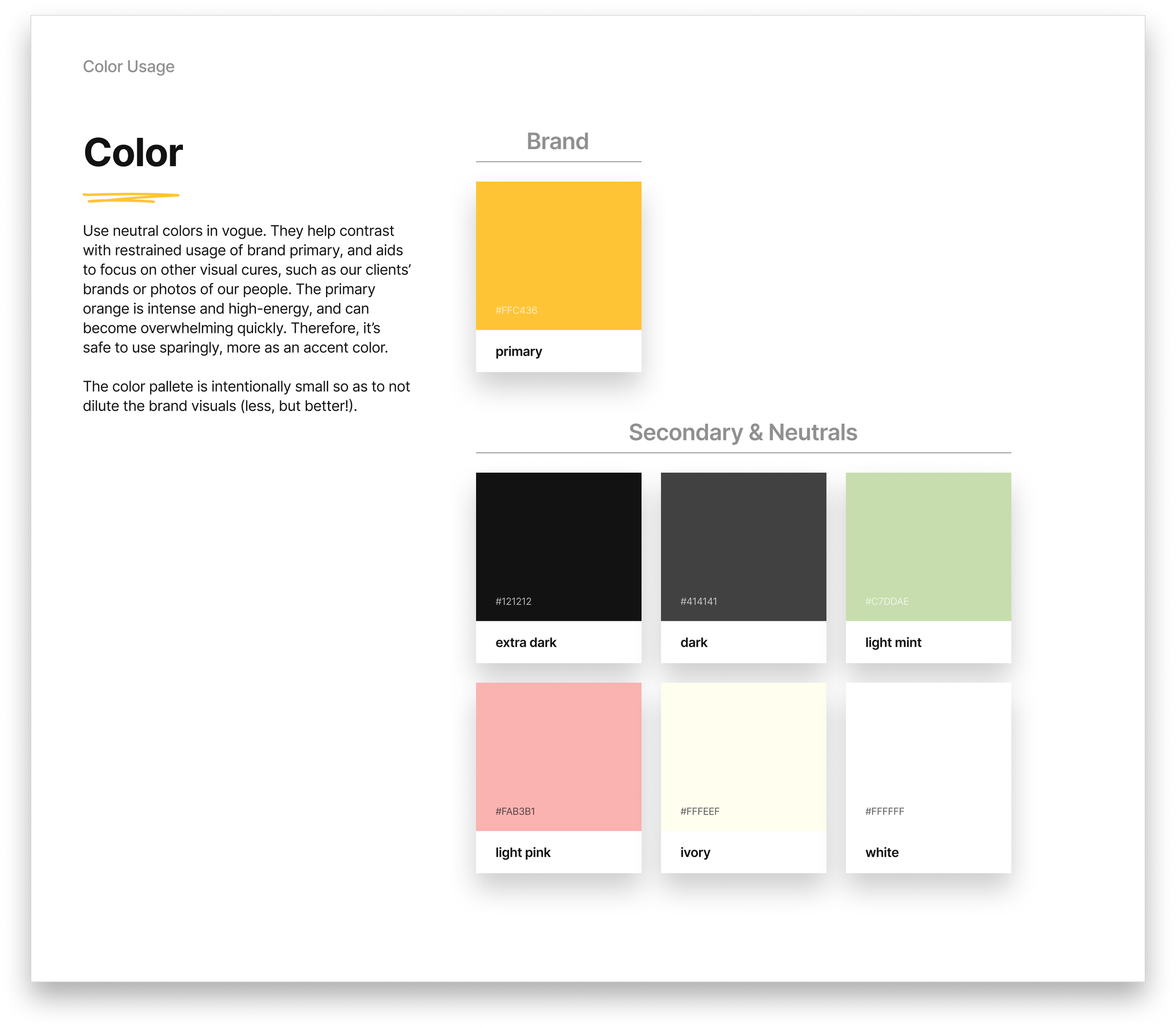Viewport: 1176px width, 1028px height.
Task: Click the light mint label text
Action: (893, 642)
